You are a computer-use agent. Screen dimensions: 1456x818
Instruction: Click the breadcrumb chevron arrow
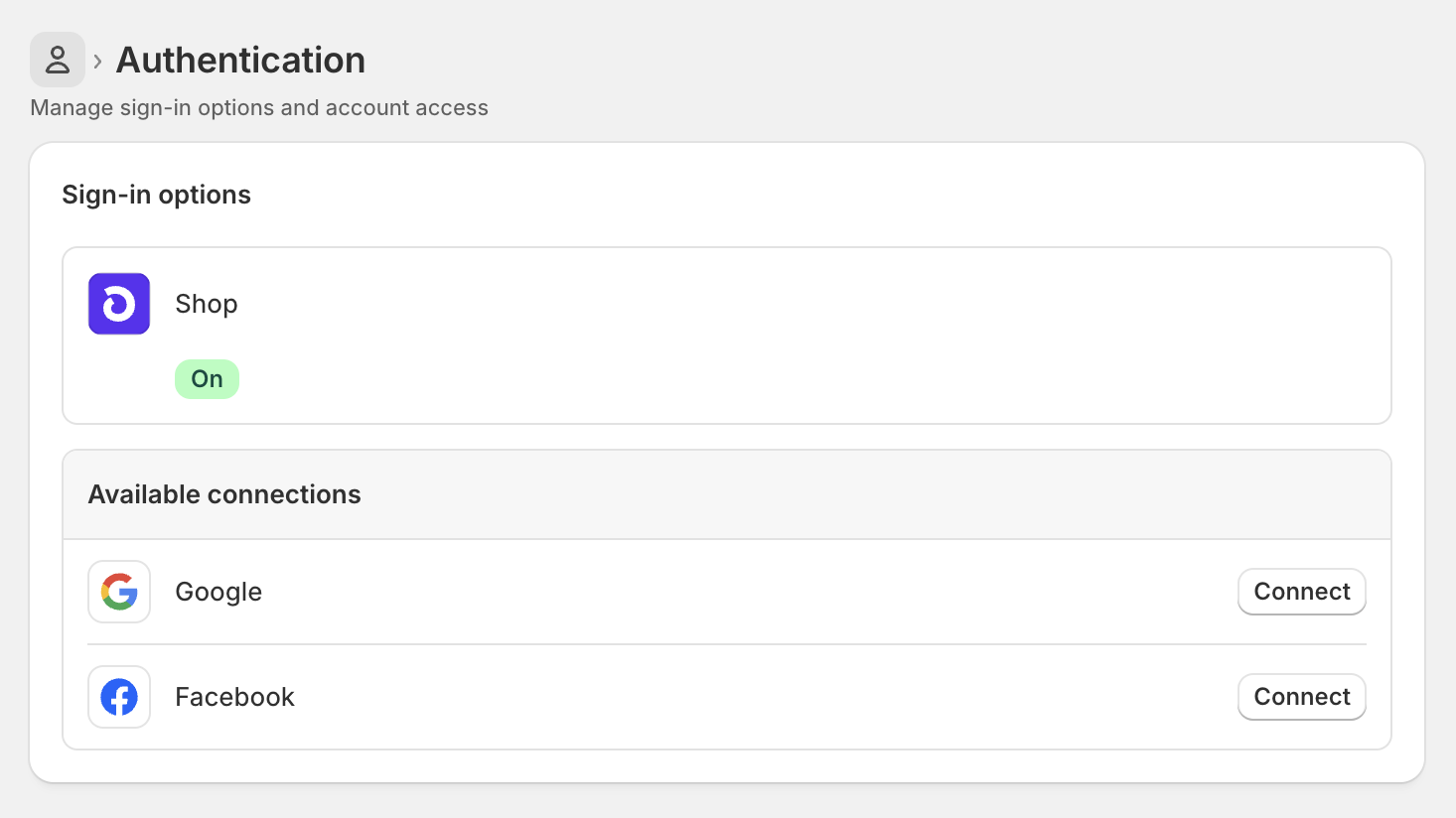coord(97,62)
